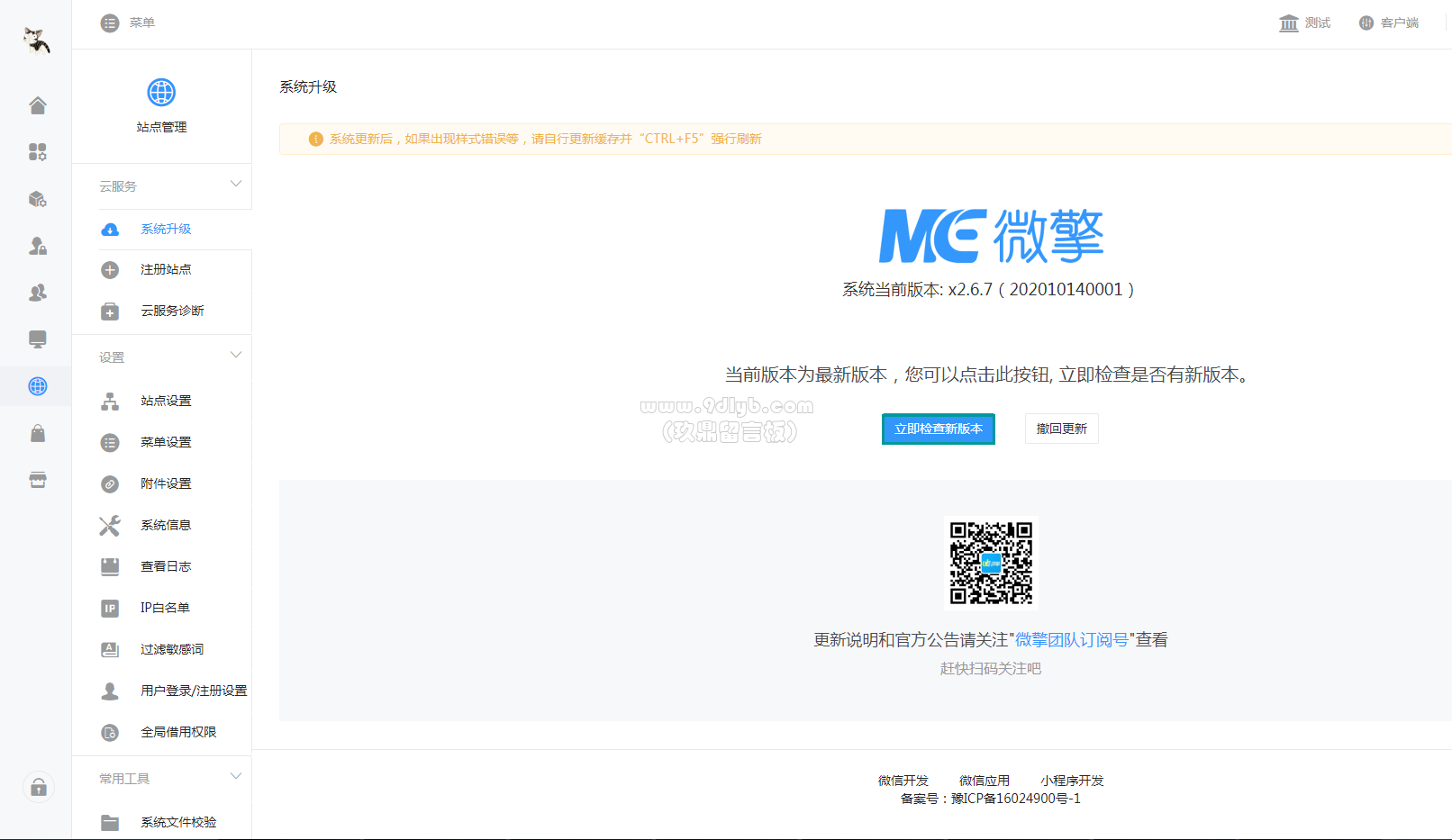Click the menu list icon beside 菜单
Image resolution: width=1452 pixels, height=840 pixels.
[x=110, y=23]
